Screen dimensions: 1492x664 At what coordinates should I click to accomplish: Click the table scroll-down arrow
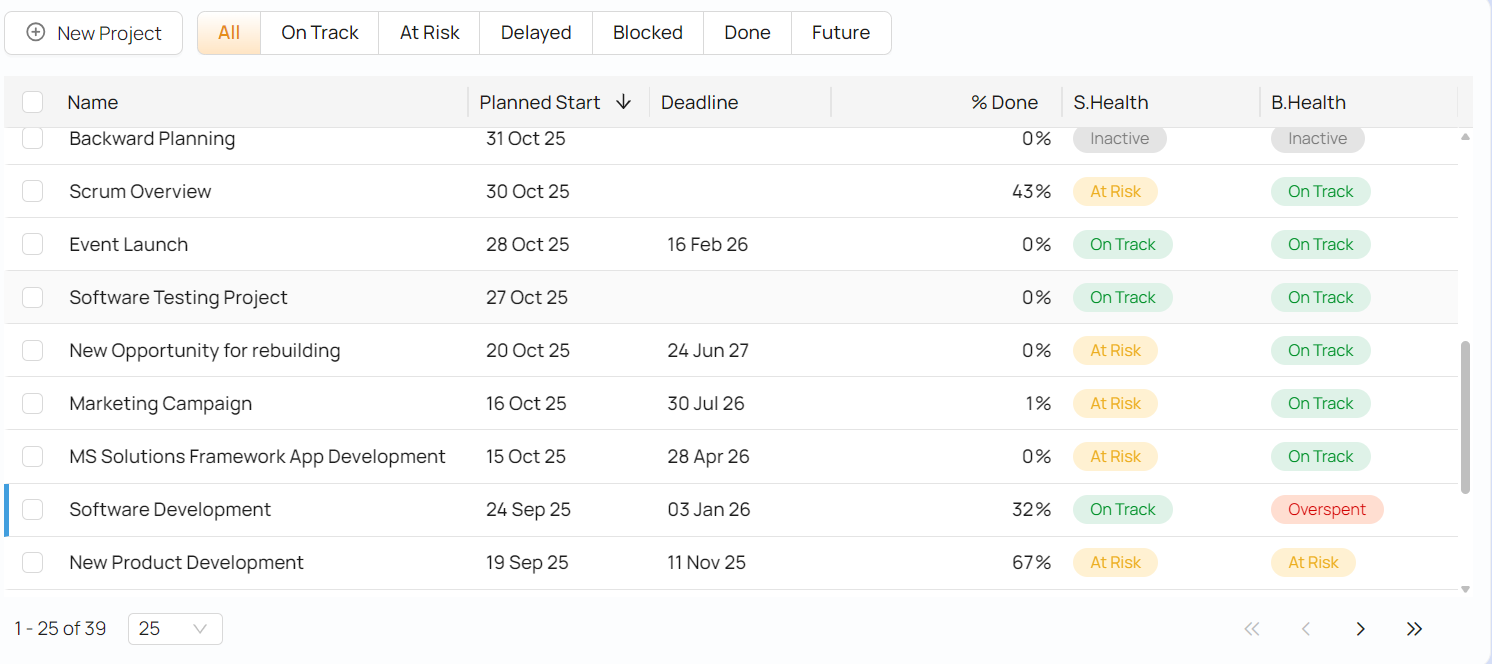click(1466, 590)
